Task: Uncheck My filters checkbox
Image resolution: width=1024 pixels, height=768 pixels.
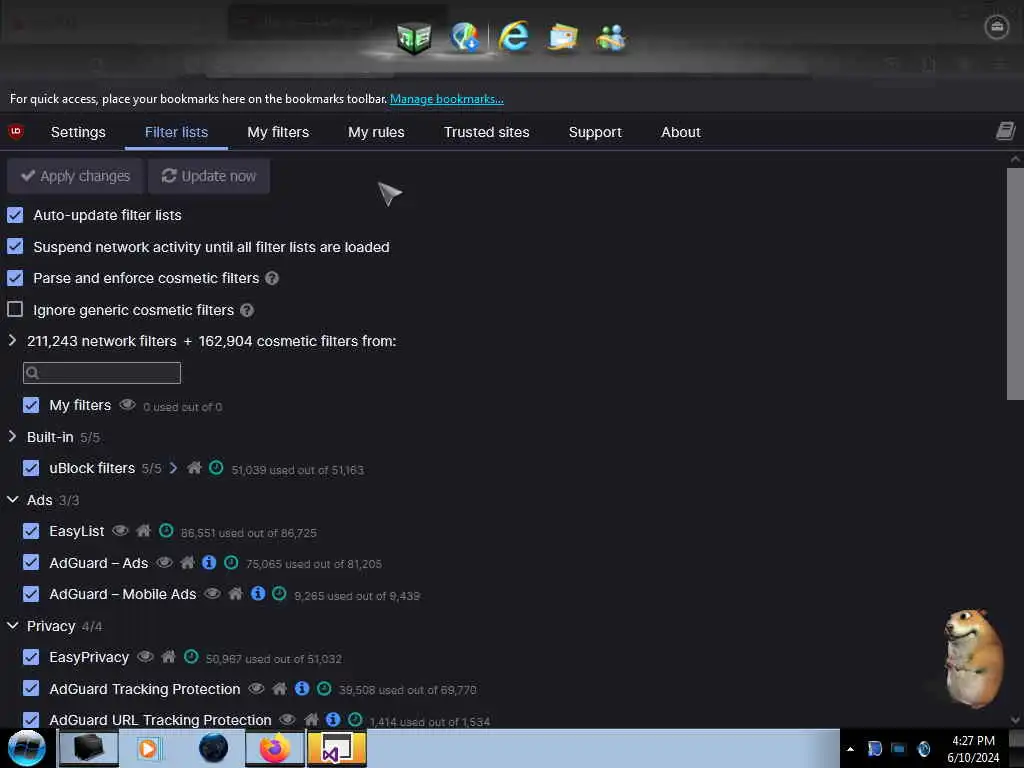Action: [x=31, y=405]
